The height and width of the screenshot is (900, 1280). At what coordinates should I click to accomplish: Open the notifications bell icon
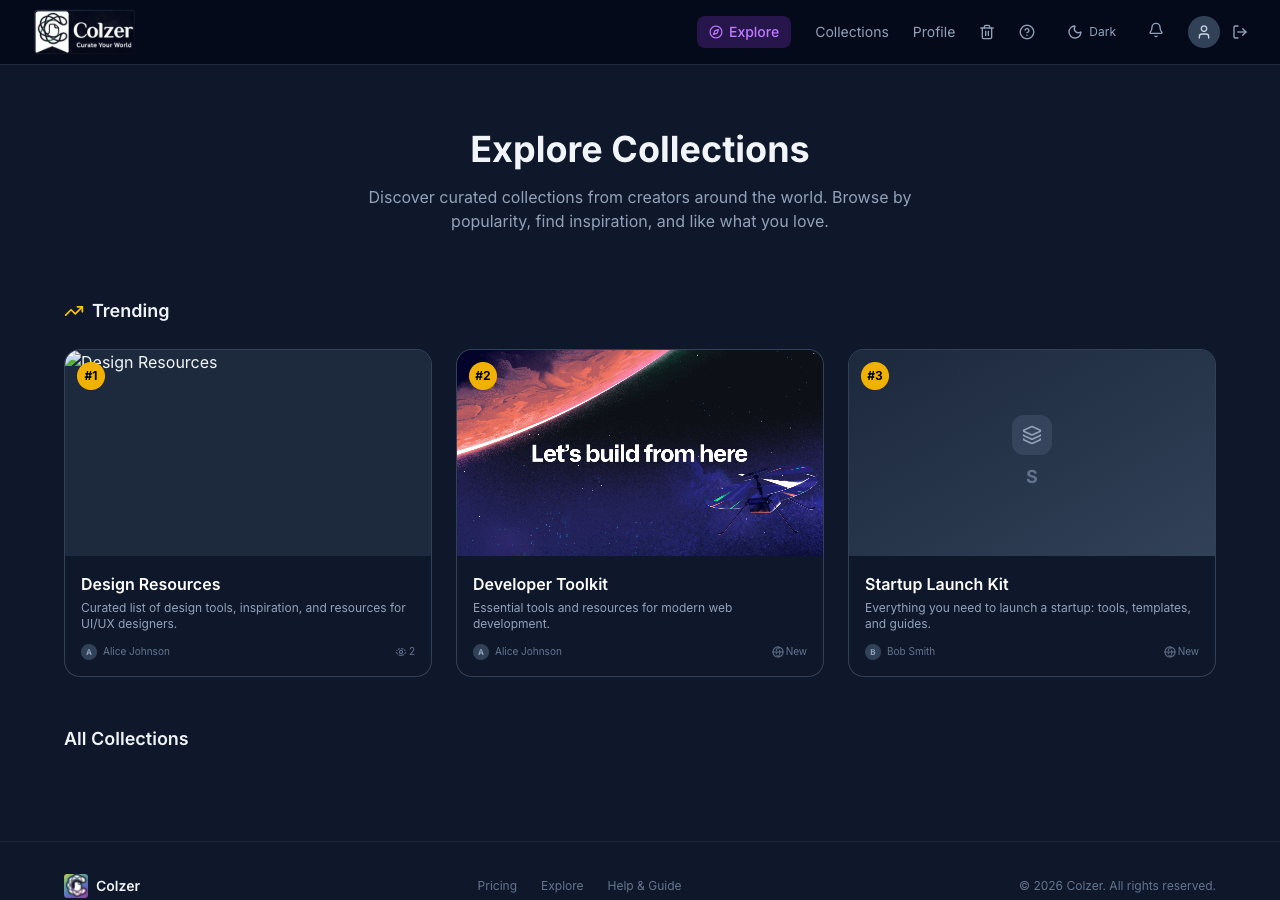[x=1154, y=31]
